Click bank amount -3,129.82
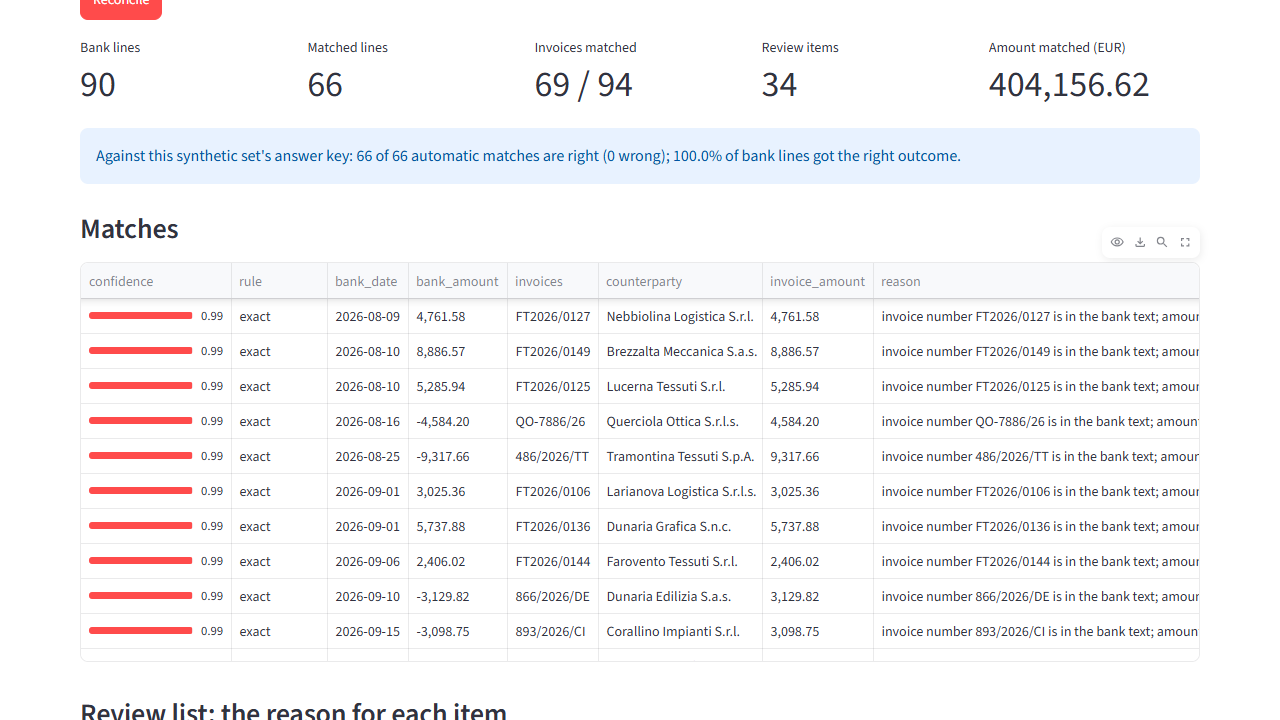The image size is (1280, 720). pos(457,596)
